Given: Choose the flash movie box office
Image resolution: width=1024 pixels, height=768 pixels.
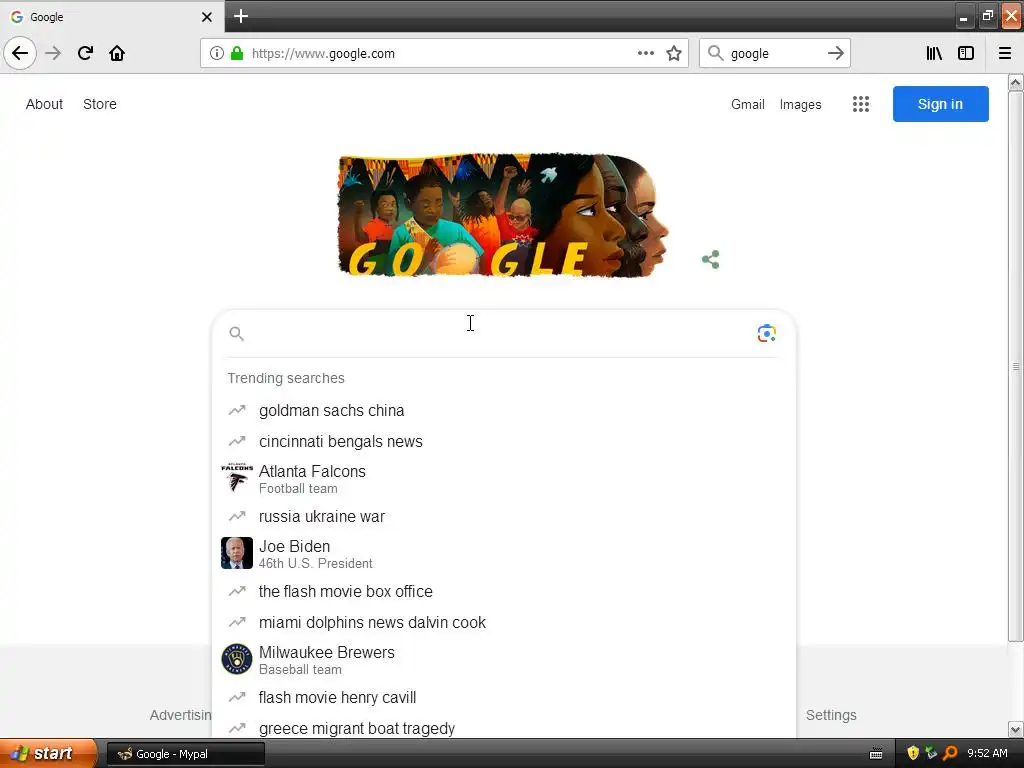Looking at the screenshot, I should click(345, 591).
